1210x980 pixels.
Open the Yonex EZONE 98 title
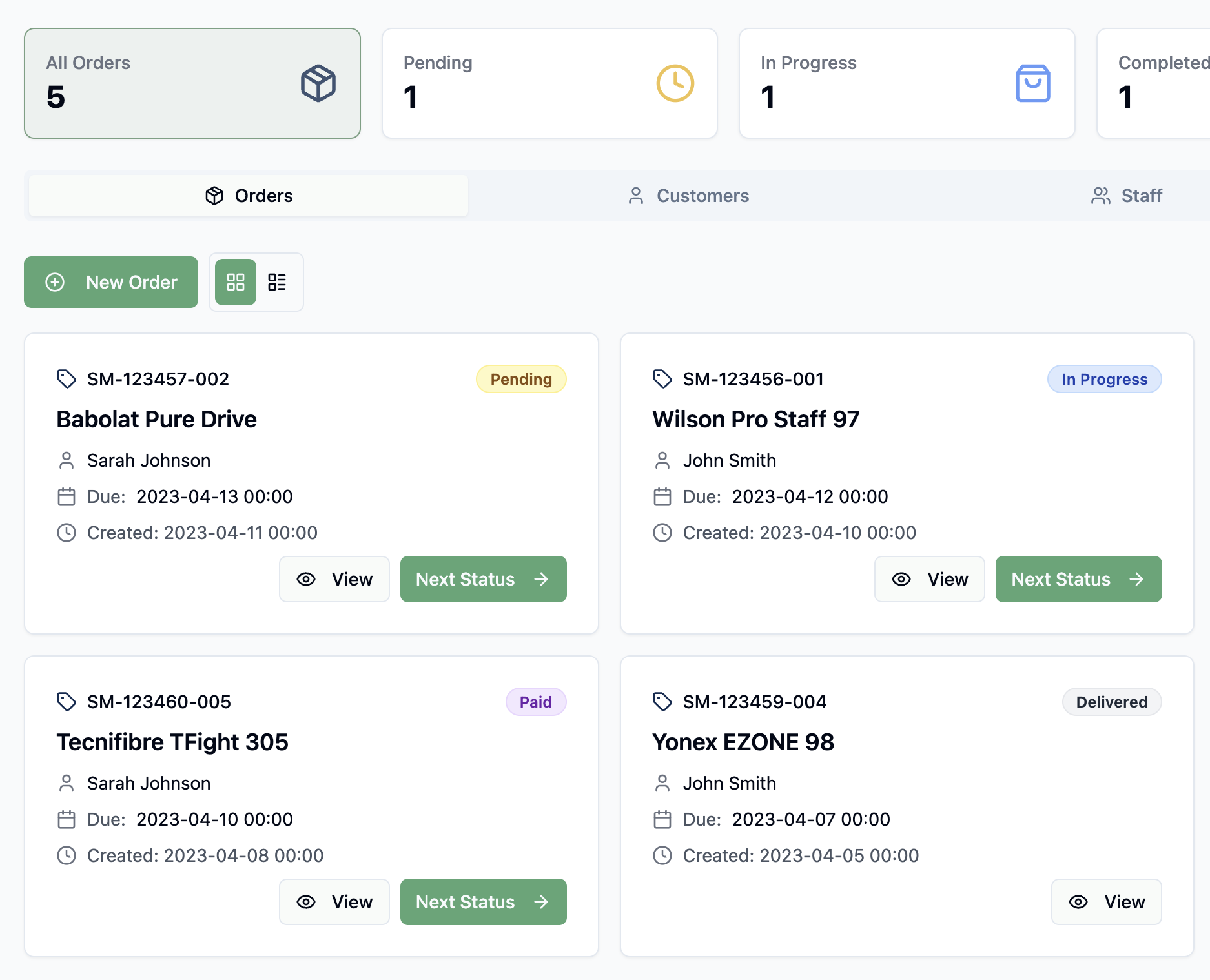click(x=743, y=742)
